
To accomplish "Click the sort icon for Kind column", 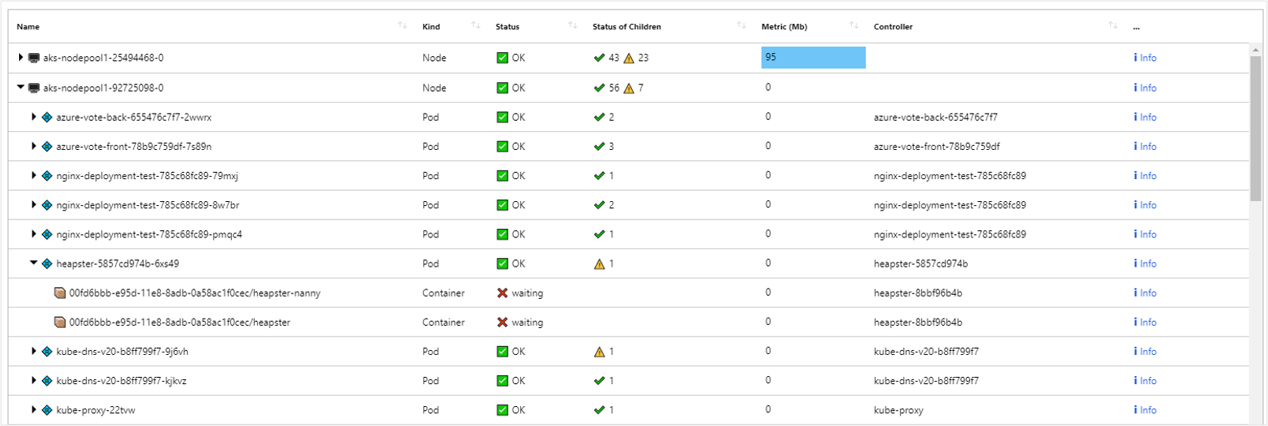I will [x=475, y=26].
